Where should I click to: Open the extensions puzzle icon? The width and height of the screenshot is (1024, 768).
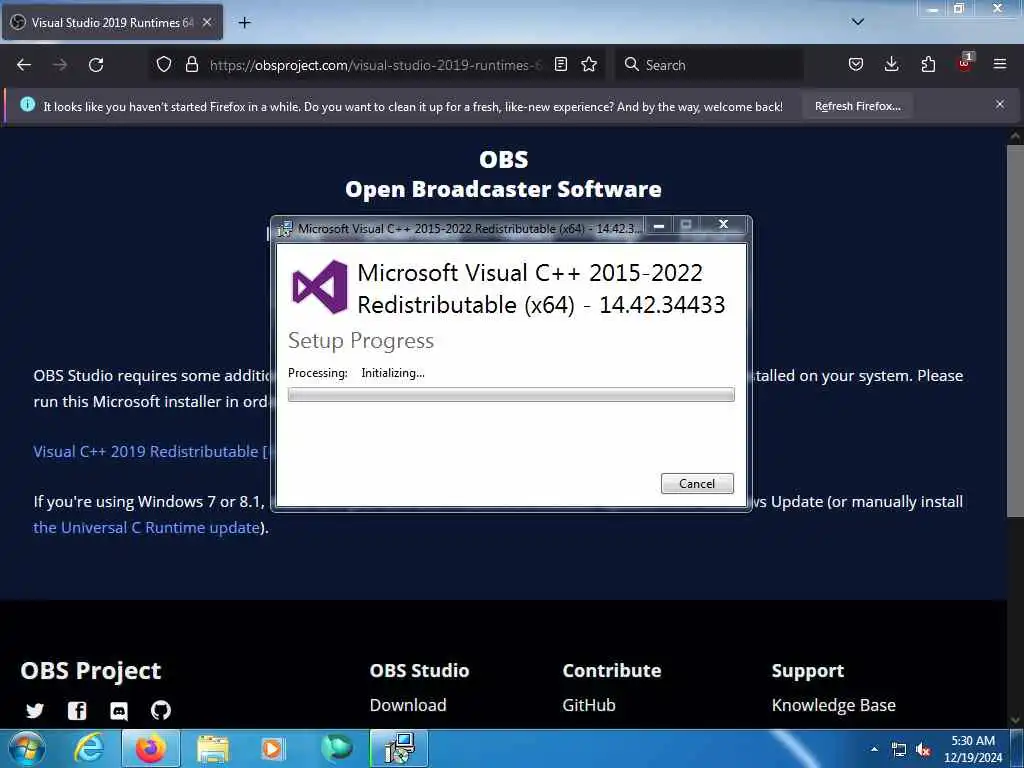pyautogui.click(x=928, y=65)
